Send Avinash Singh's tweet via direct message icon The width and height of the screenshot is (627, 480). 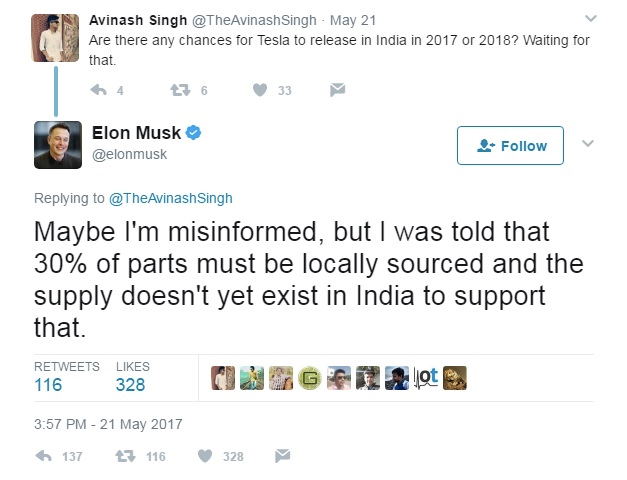click(x=337, y=90)
